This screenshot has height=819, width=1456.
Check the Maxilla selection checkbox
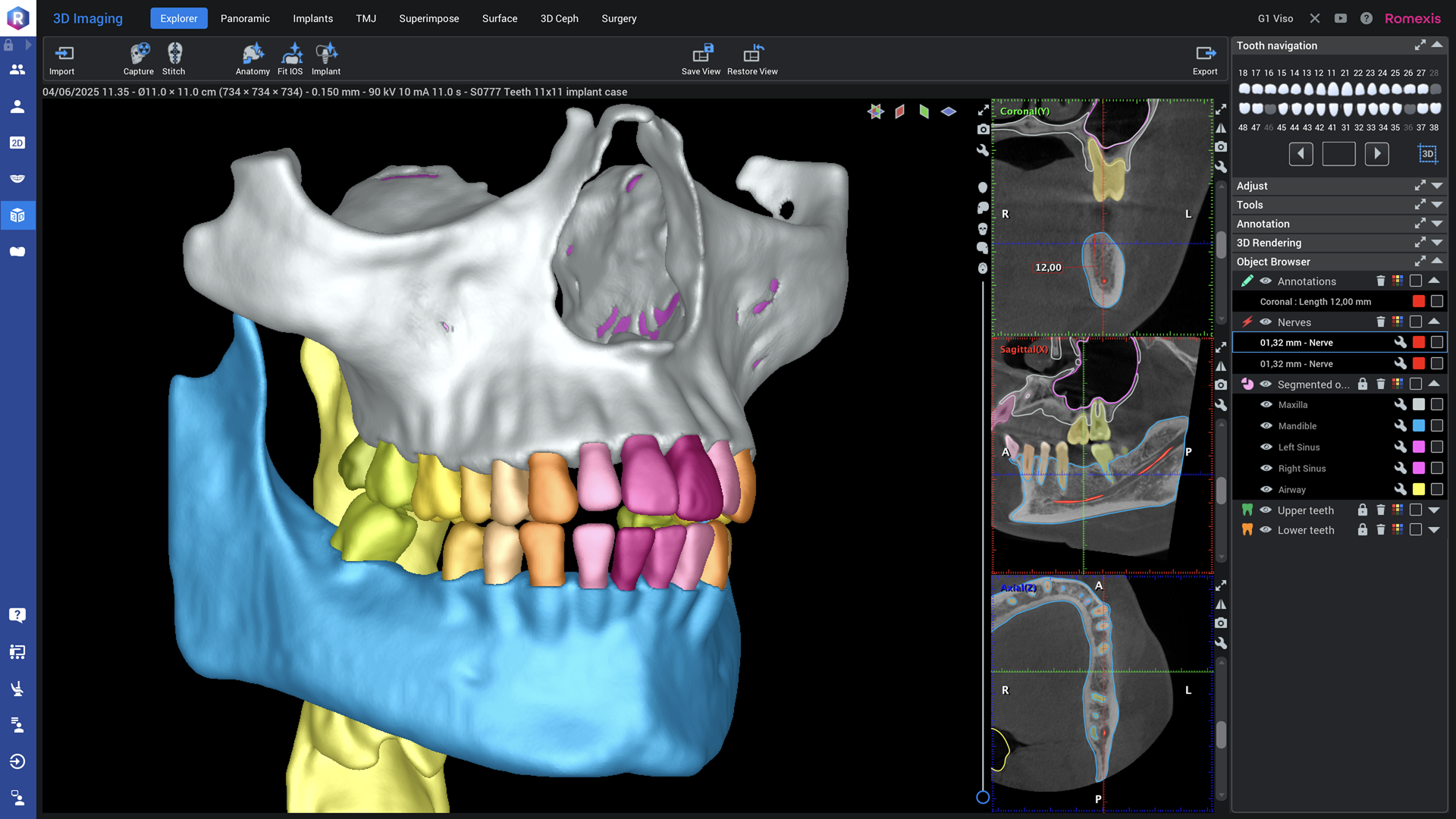(x=1436, y=405)
